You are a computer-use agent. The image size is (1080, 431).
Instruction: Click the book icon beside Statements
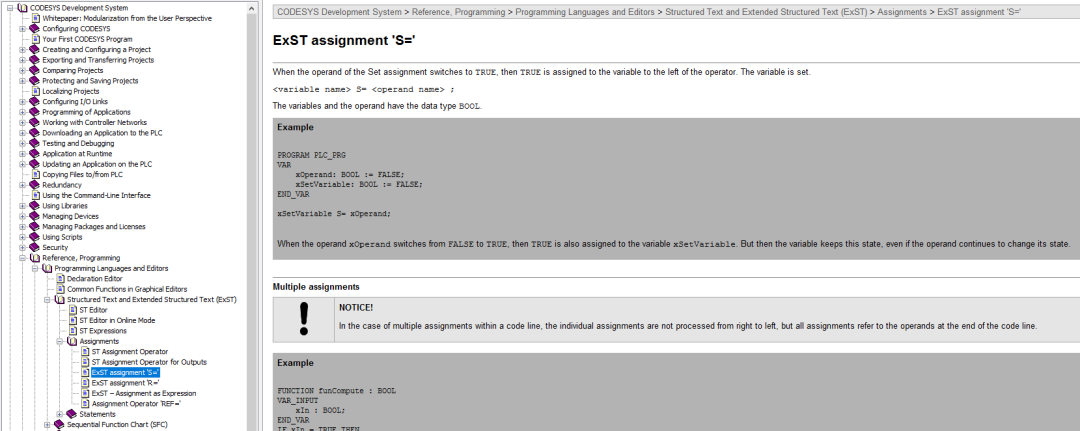72,414
